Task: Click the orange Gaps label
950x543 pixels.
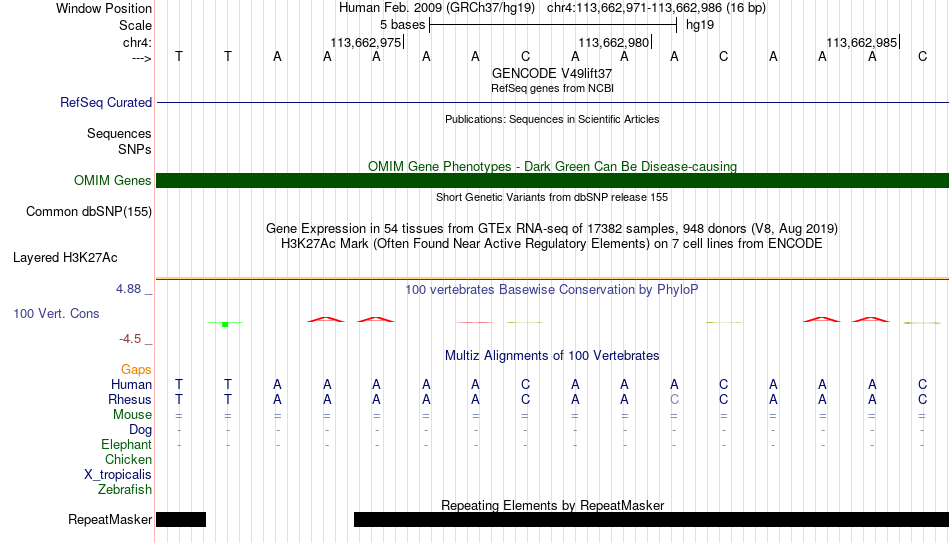Action: (x=136, y=370)
